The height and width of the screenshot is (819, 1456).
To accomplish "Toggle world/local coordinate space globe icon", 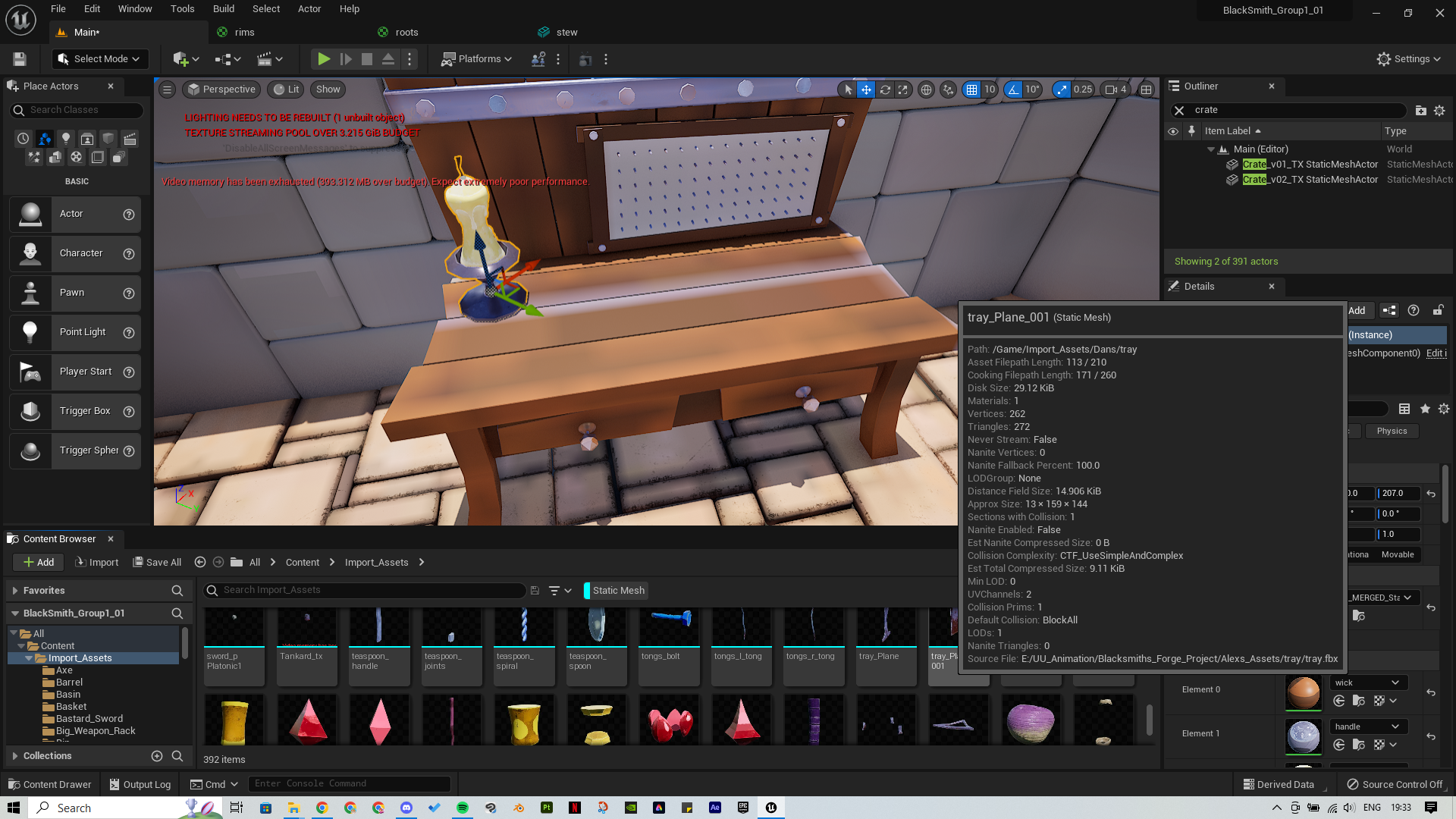I will [x=926, y=89].
